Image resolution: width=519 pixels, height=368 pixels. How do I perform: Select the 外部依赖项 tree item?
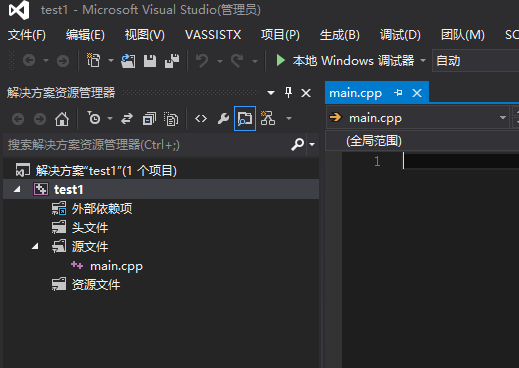coord(102,209)
